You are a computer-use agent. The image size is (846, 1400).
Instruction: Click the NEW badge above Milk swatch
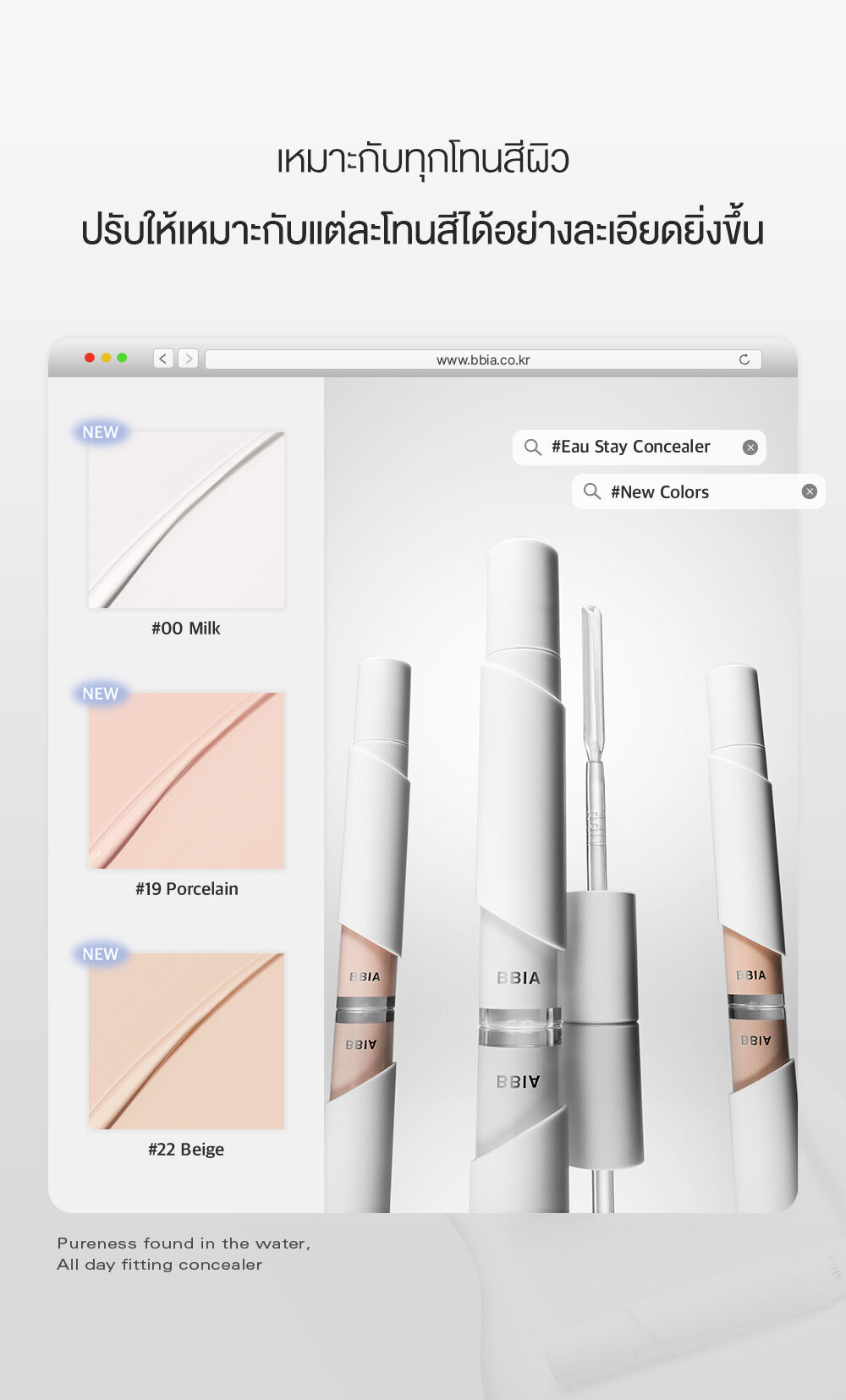tap(100, 432)
